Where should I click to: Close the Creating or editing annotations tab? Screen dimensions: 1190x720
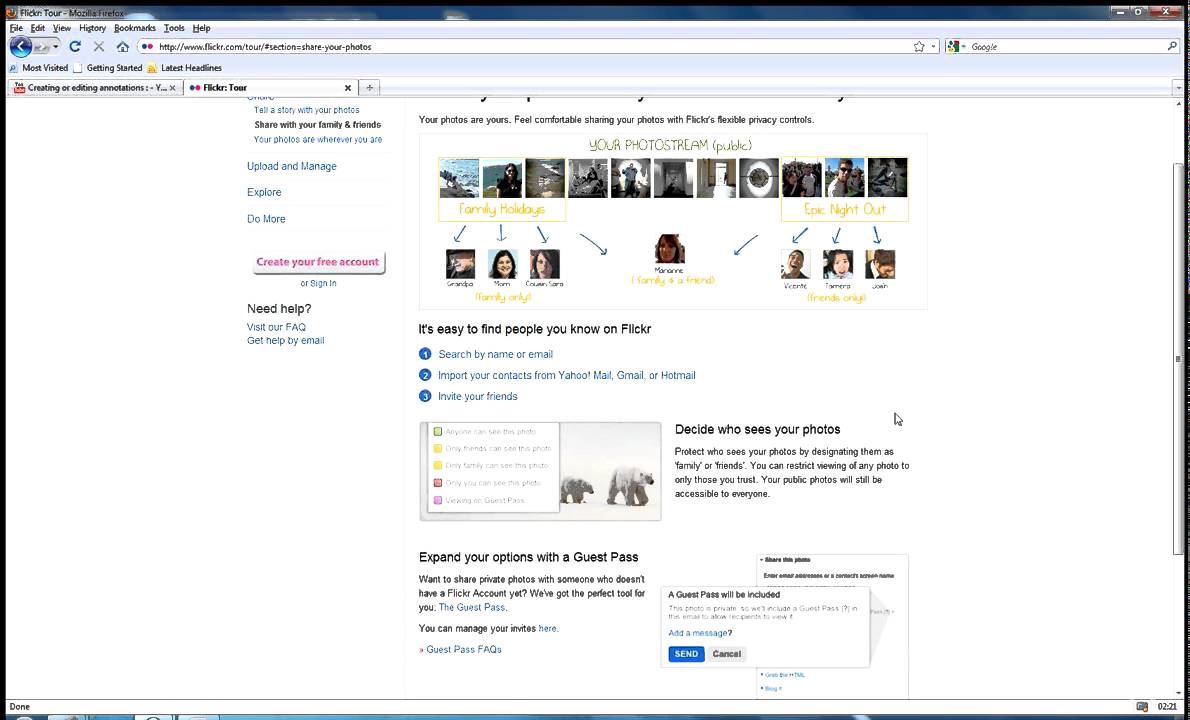point(172,88)
